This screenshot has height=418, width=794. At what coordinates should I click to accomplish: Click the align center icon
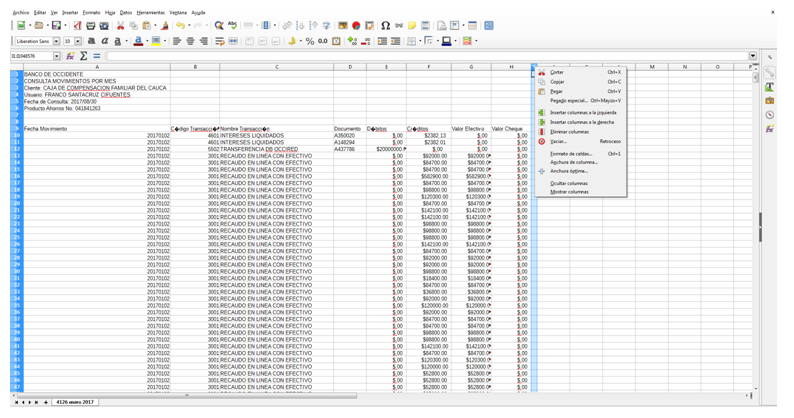tap(190, 41)
